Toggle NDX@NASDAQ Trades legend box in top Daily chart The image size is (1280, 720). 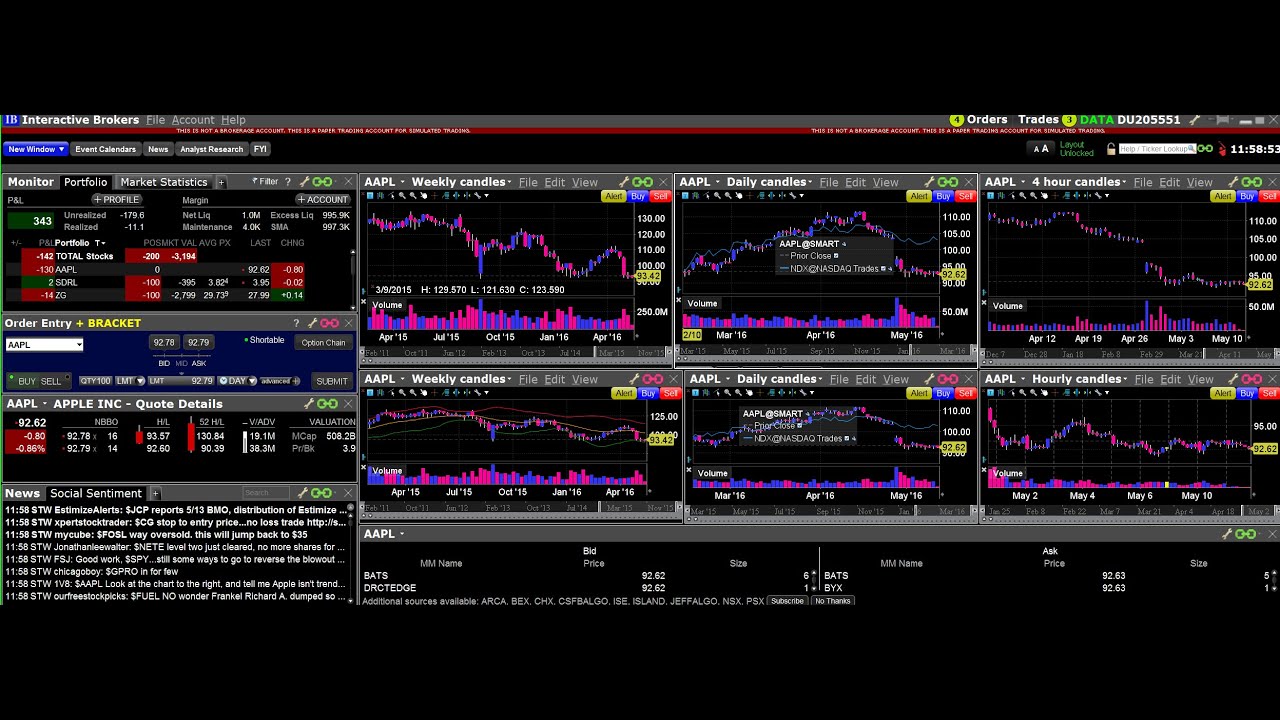[885, 269]
